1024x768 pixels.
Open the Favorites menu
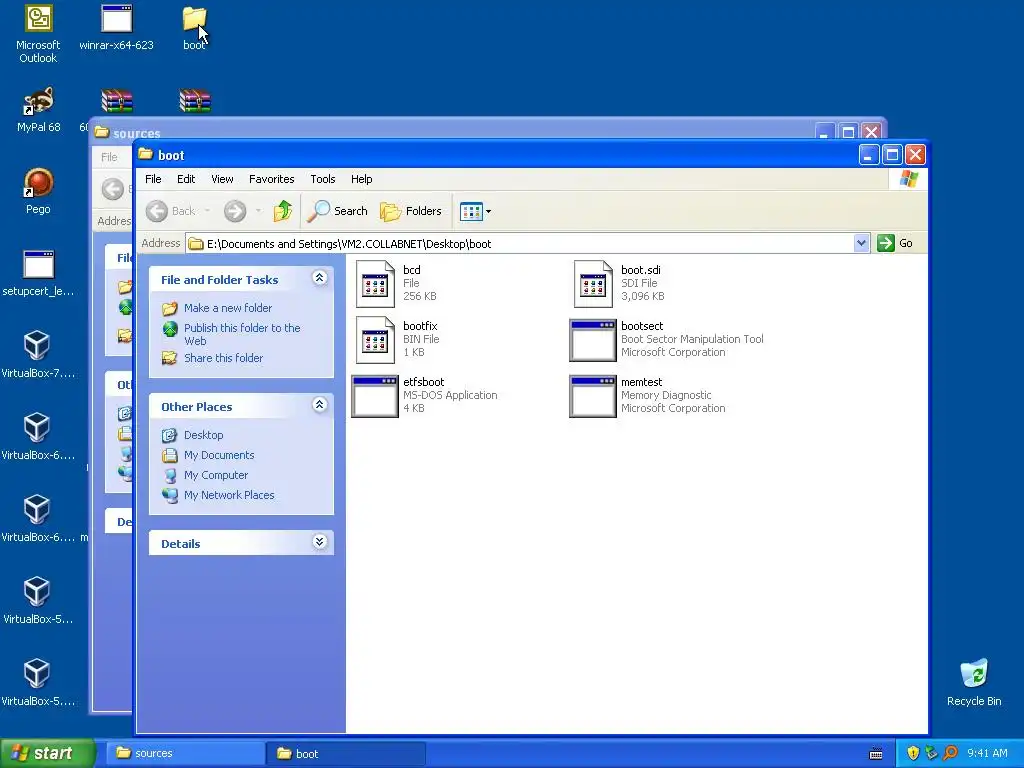point(272,179)
